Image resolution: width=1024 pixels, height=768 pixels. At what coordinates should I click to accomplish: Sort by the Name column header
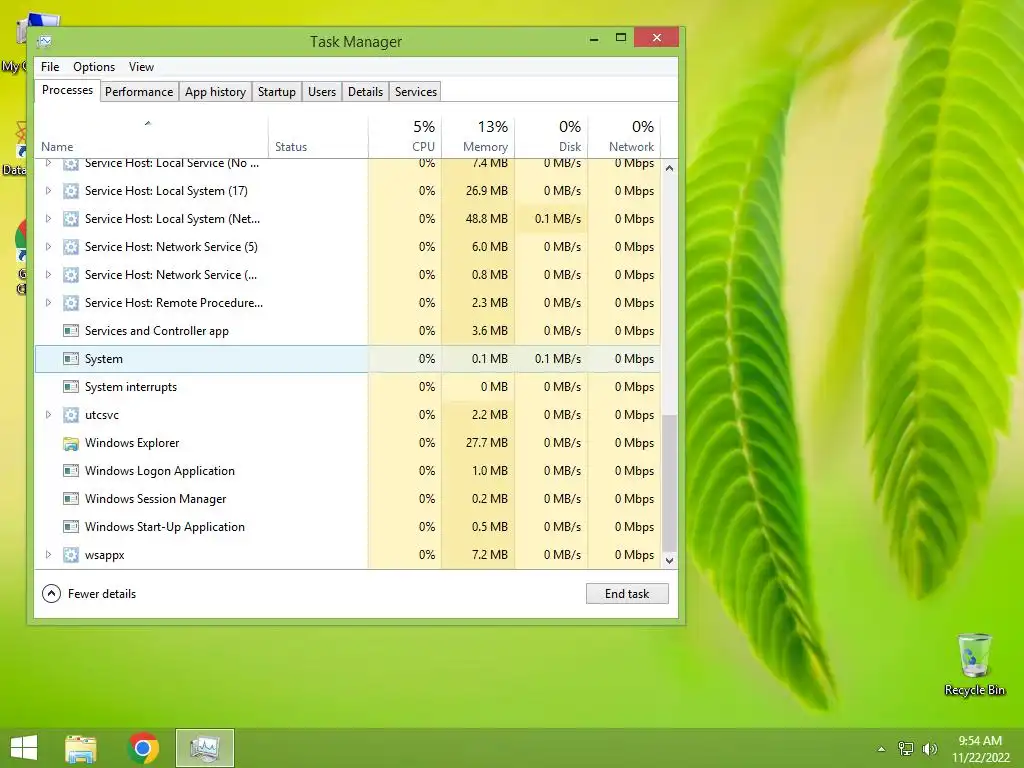click(152, 137)
